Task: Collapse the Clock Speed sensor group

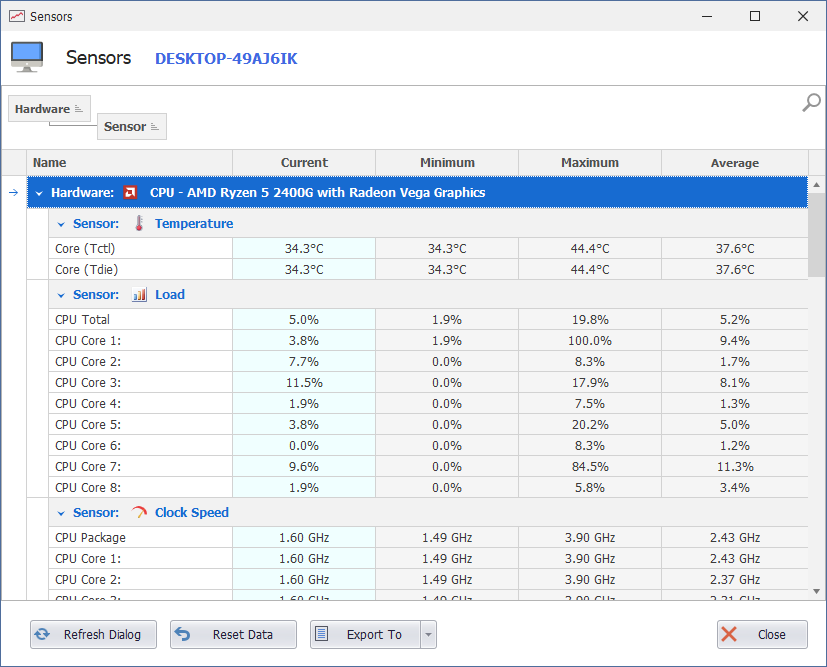Action: point(61,513)
